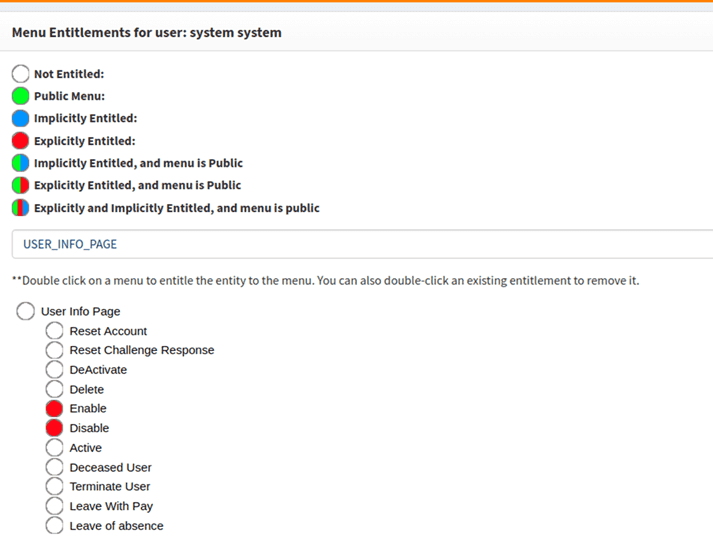Viewport: 713px width, 548px height.
Task: Select the Enable menu label
Action: [88, 409]
